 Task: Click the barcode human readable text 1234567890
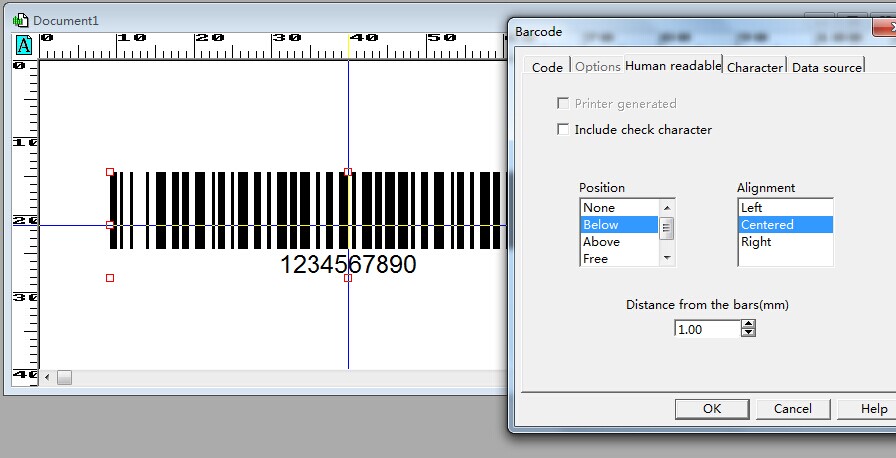click(x=348, y=264)
